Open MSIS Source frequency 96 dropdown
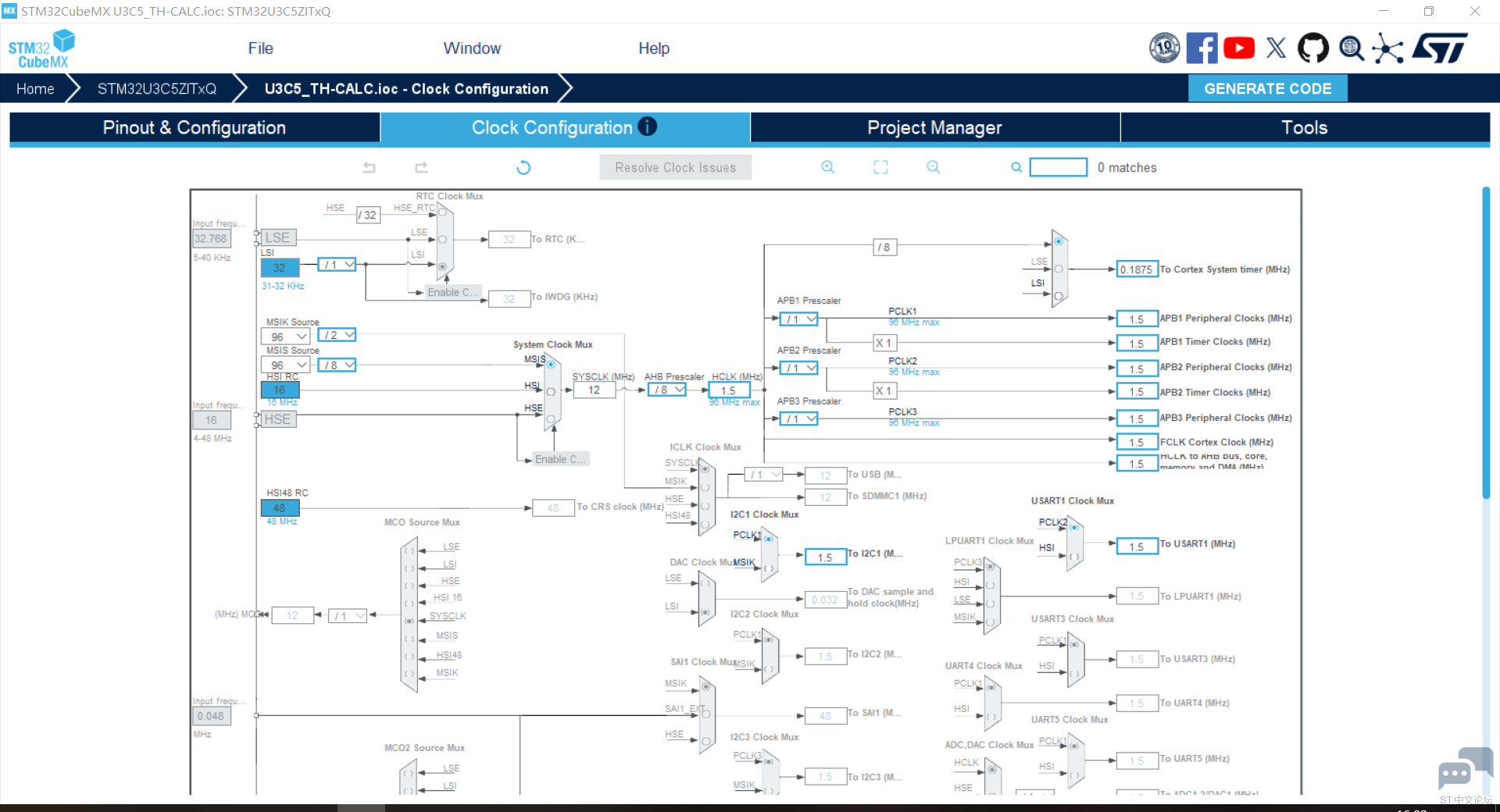1500x812 pixels. click(285, 365)
